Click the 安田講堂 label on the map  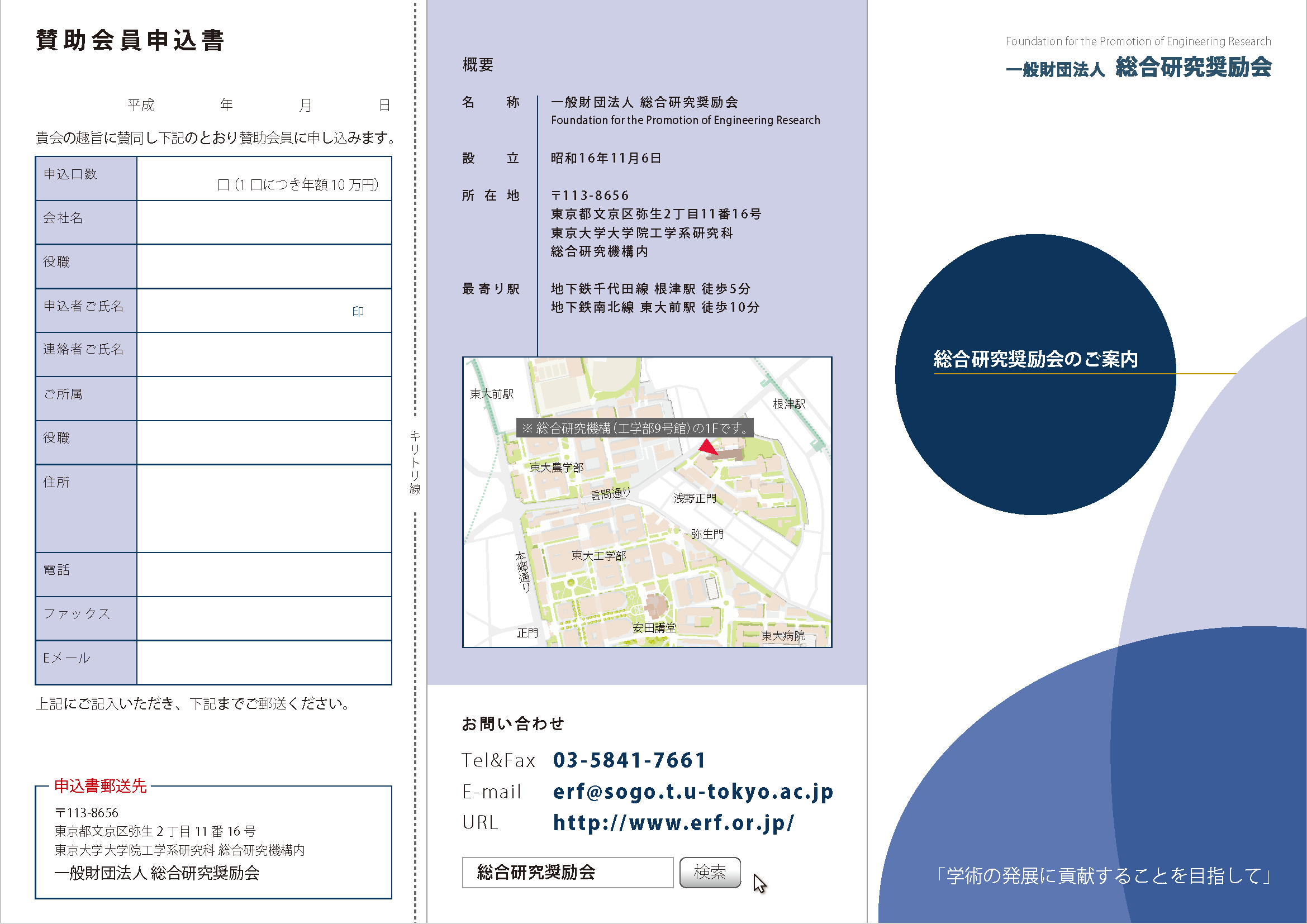click(654, 627)
